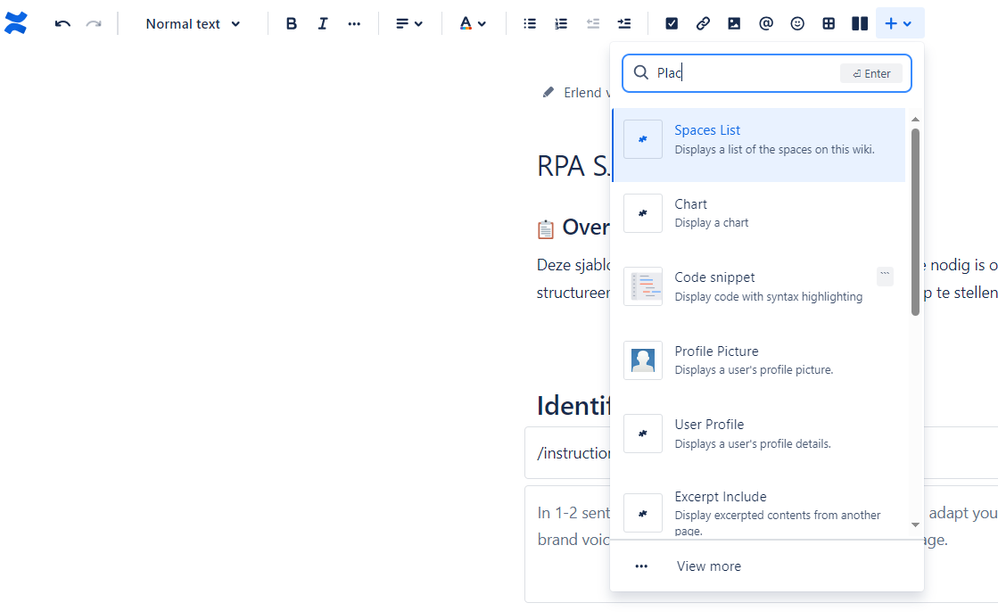Click View more in the insert menu
The image size is (998, 612).
[766, 566]
